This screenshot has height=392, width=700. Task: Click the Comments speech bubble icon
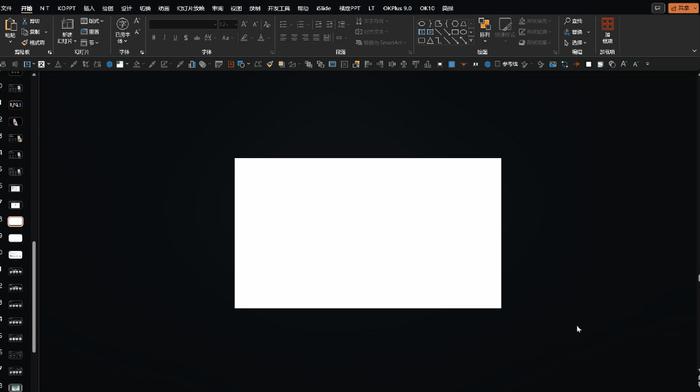point(658,8)
